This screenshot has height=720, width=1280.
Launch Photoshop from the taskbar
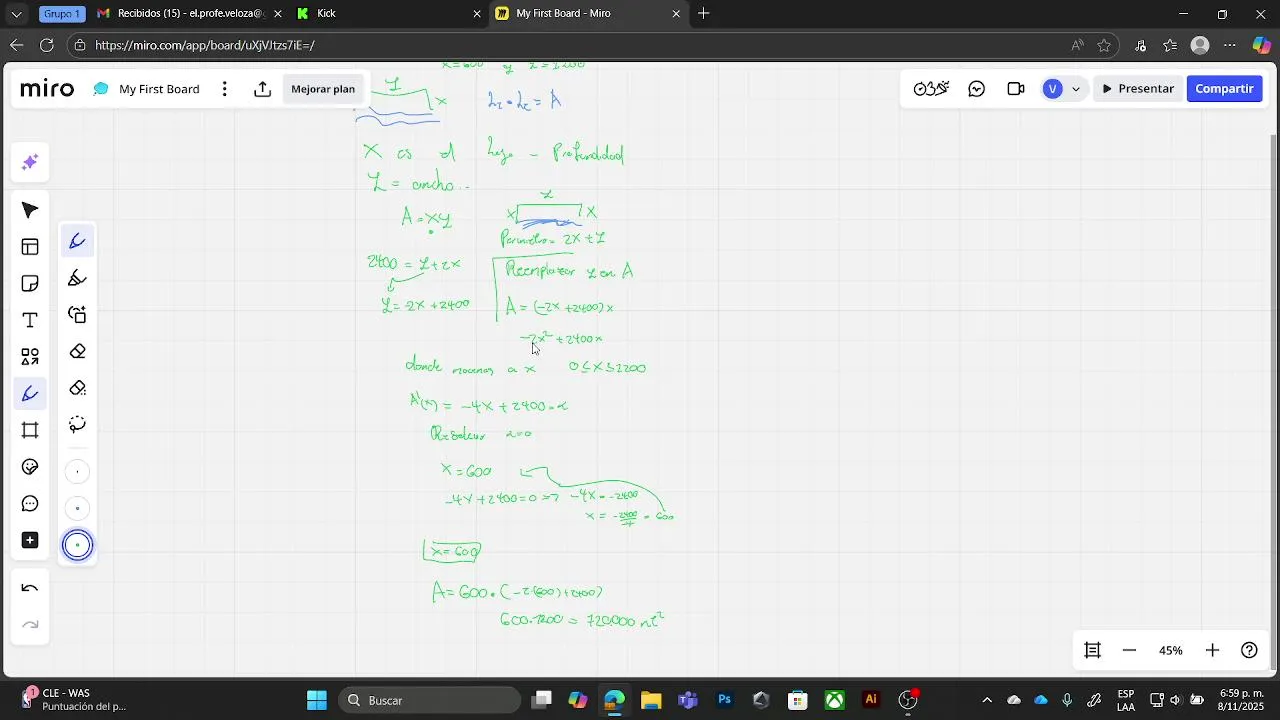click(724, 700)
